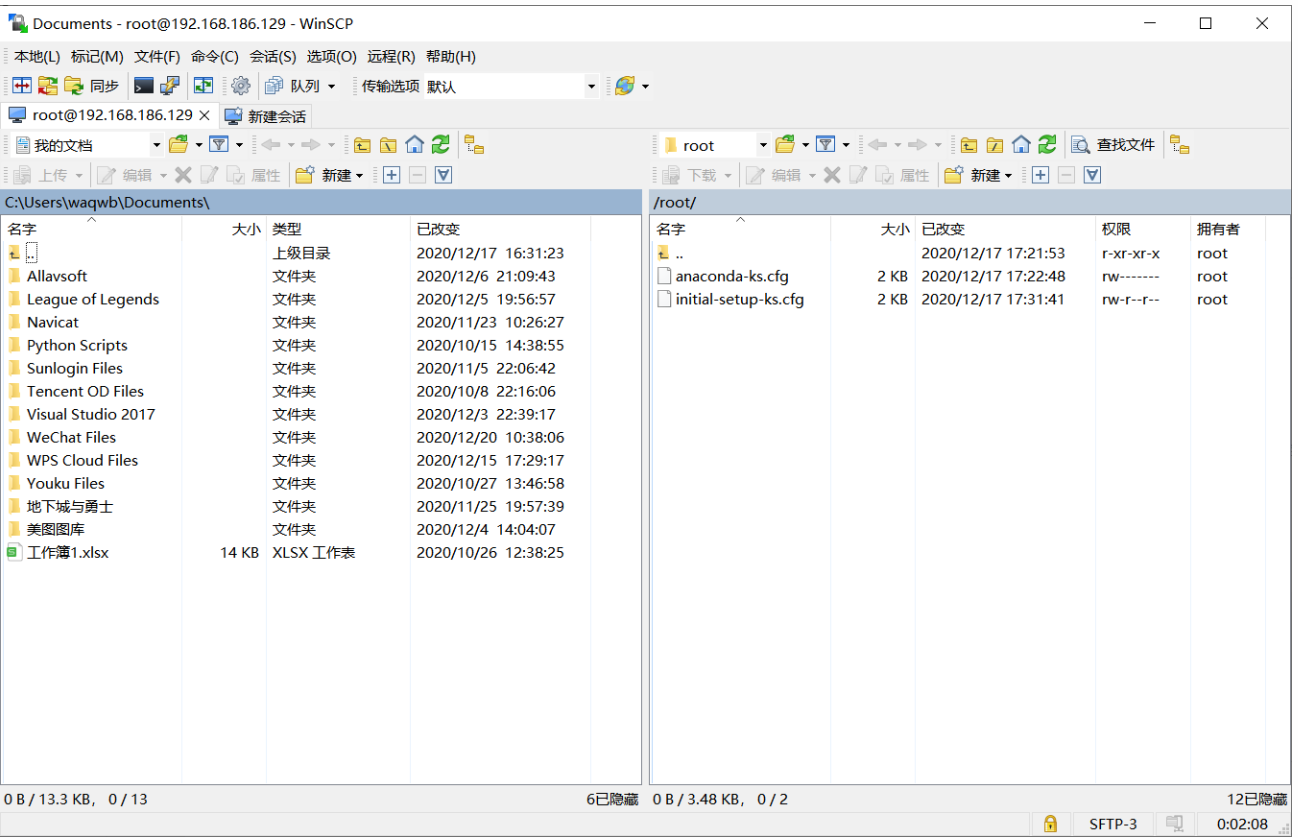Viewport: 1298px width, 838px height.
Task: Click local panel select-all triangle icon
Action: [444, 175]
